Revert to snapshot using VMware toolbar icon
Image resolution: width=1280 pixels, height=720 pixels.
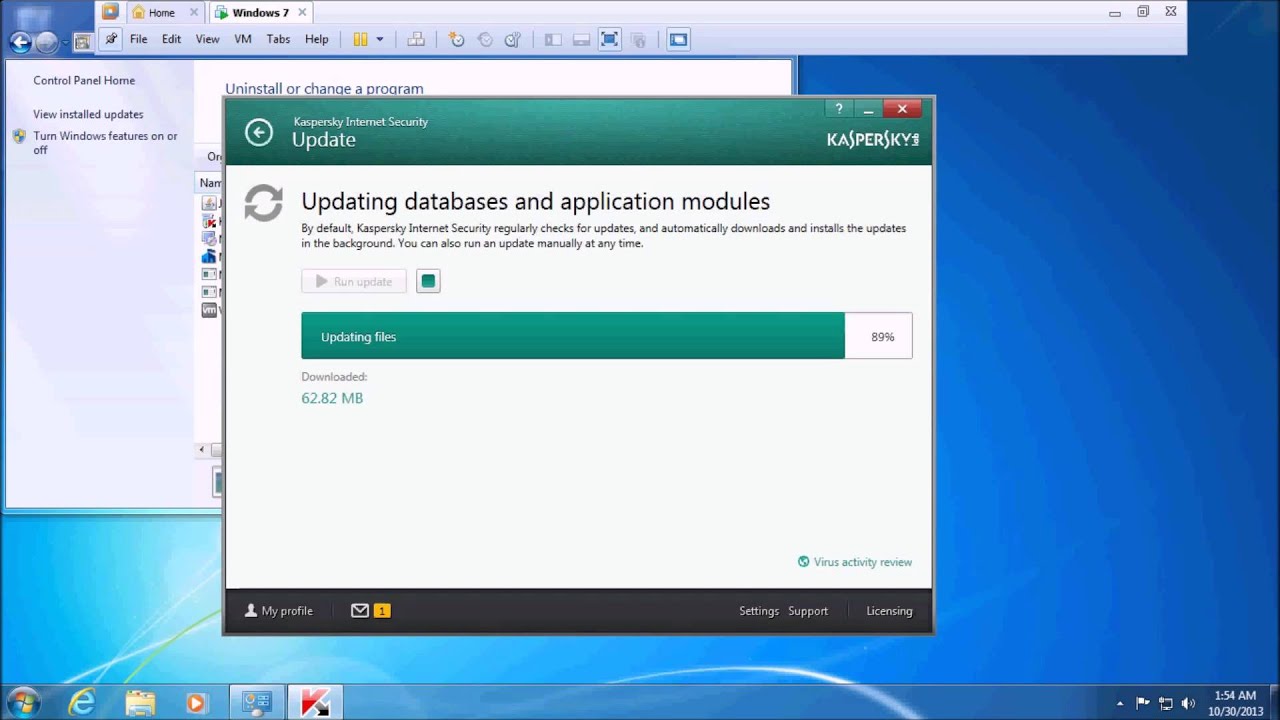coord(485,39)
